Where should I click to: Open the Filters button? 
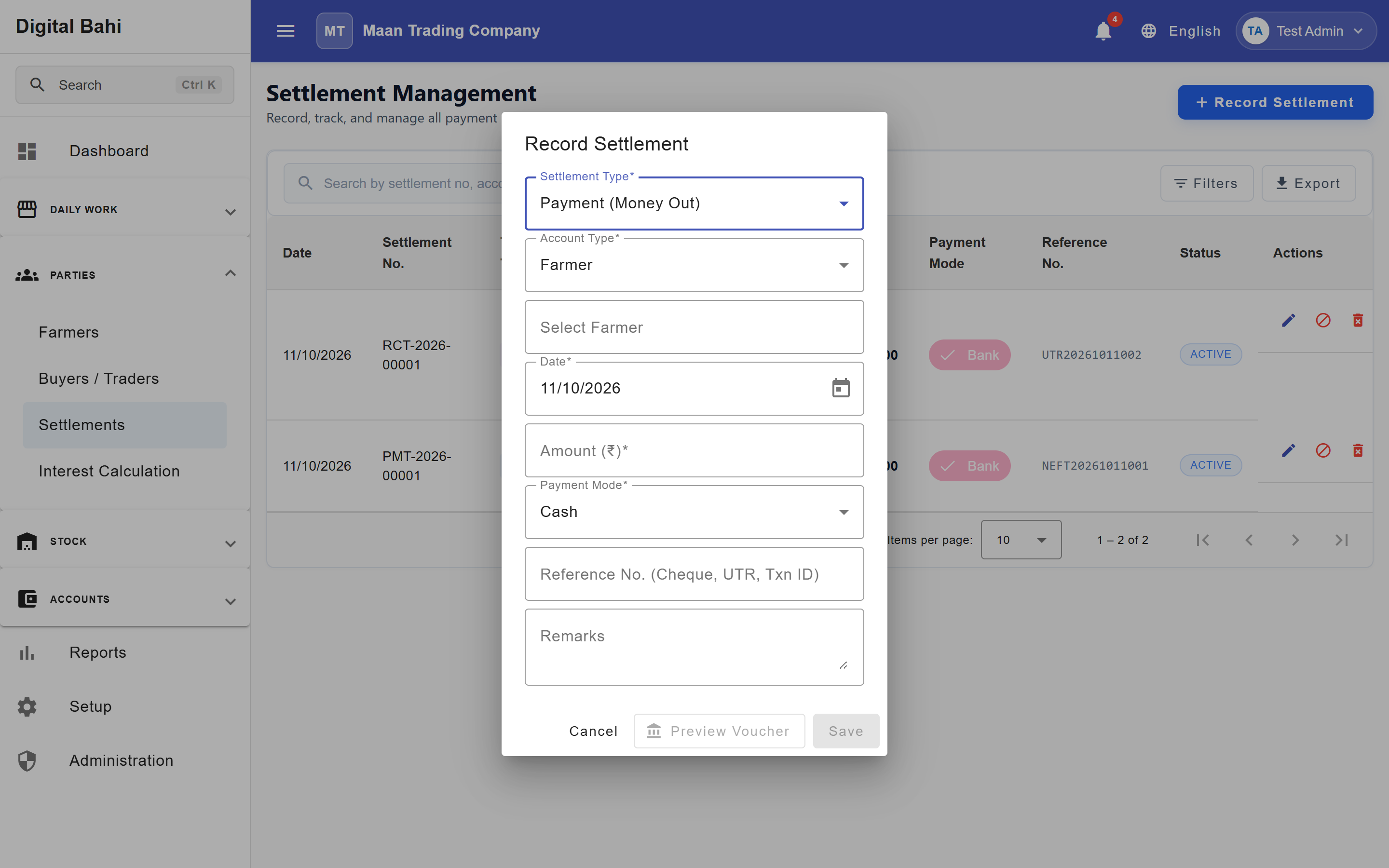tap(1207, 184)
